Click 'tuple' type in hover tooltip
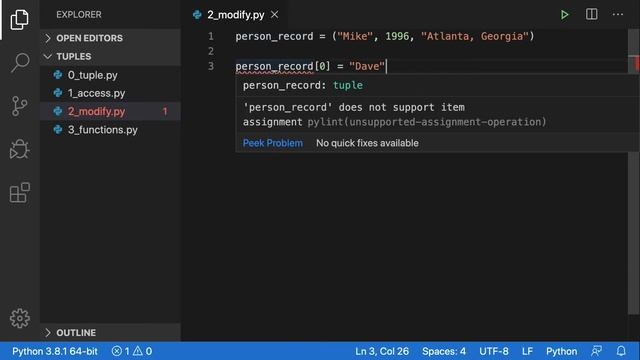Image resolution: width=640 pixels, height=360 pixels. coord(348,85)
